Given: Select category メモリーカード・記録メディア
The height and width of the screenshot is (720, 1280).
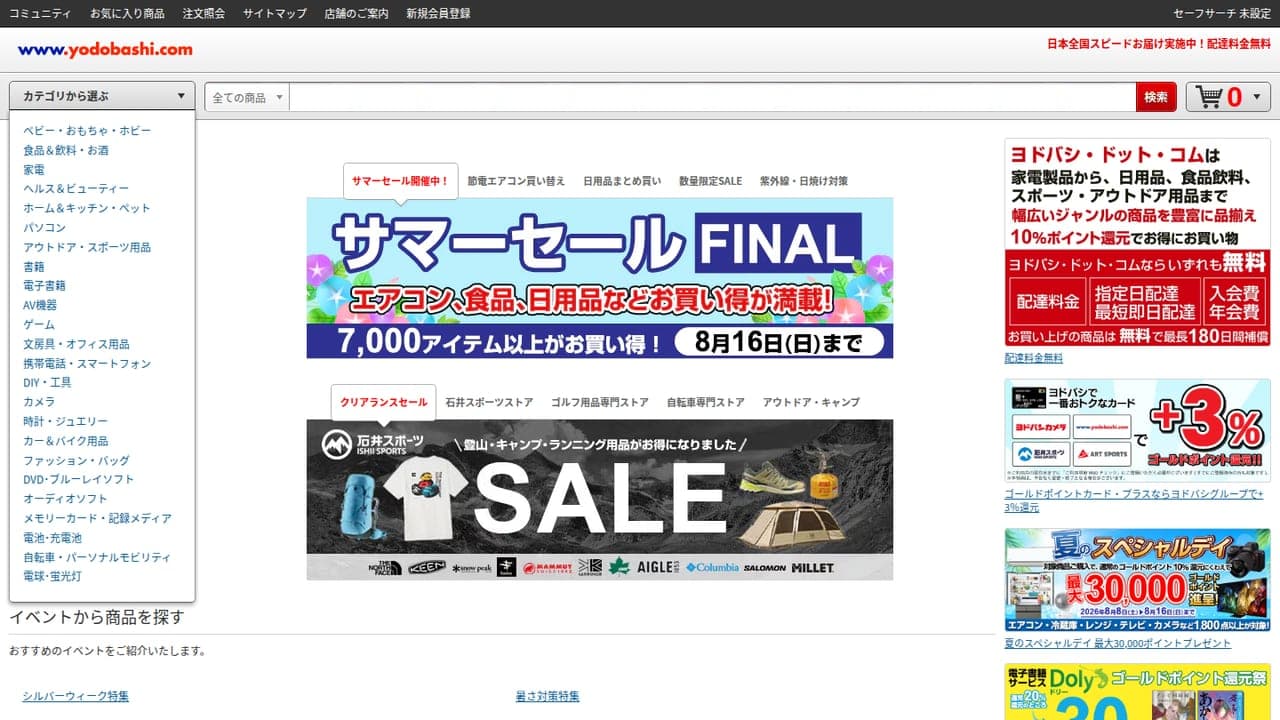Looking at the screenshot, I should [x=97, y=519].
